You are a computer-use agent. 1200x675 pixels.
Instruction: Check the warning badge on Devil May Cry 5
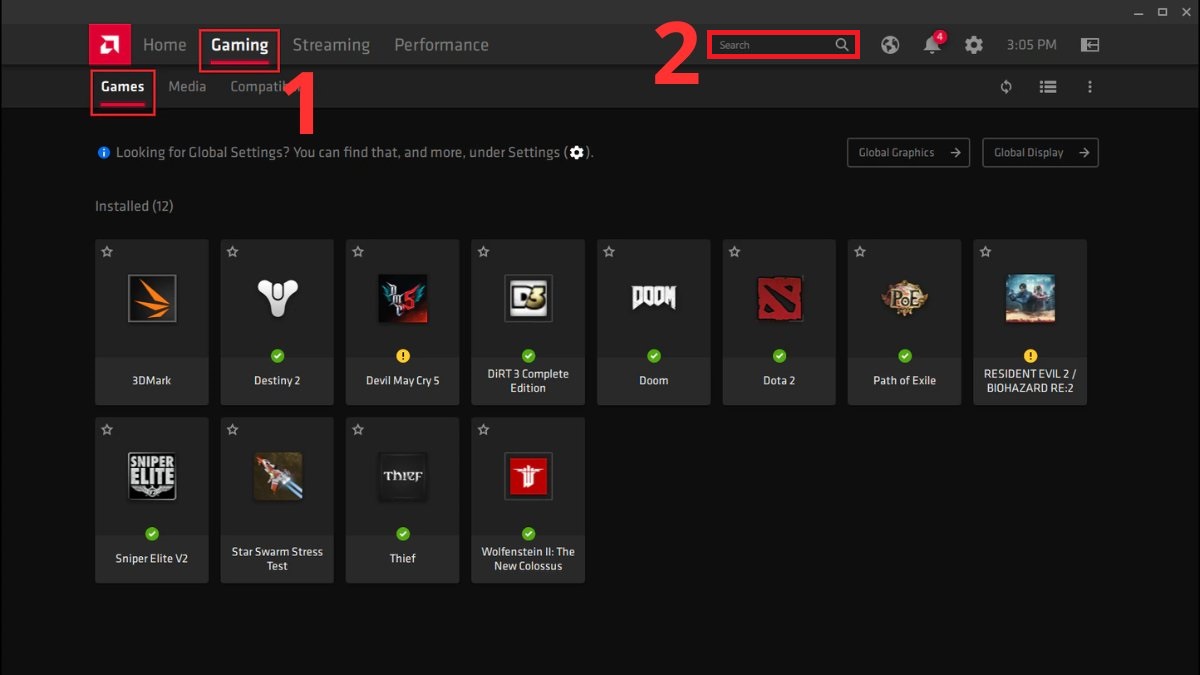[402, 355]
